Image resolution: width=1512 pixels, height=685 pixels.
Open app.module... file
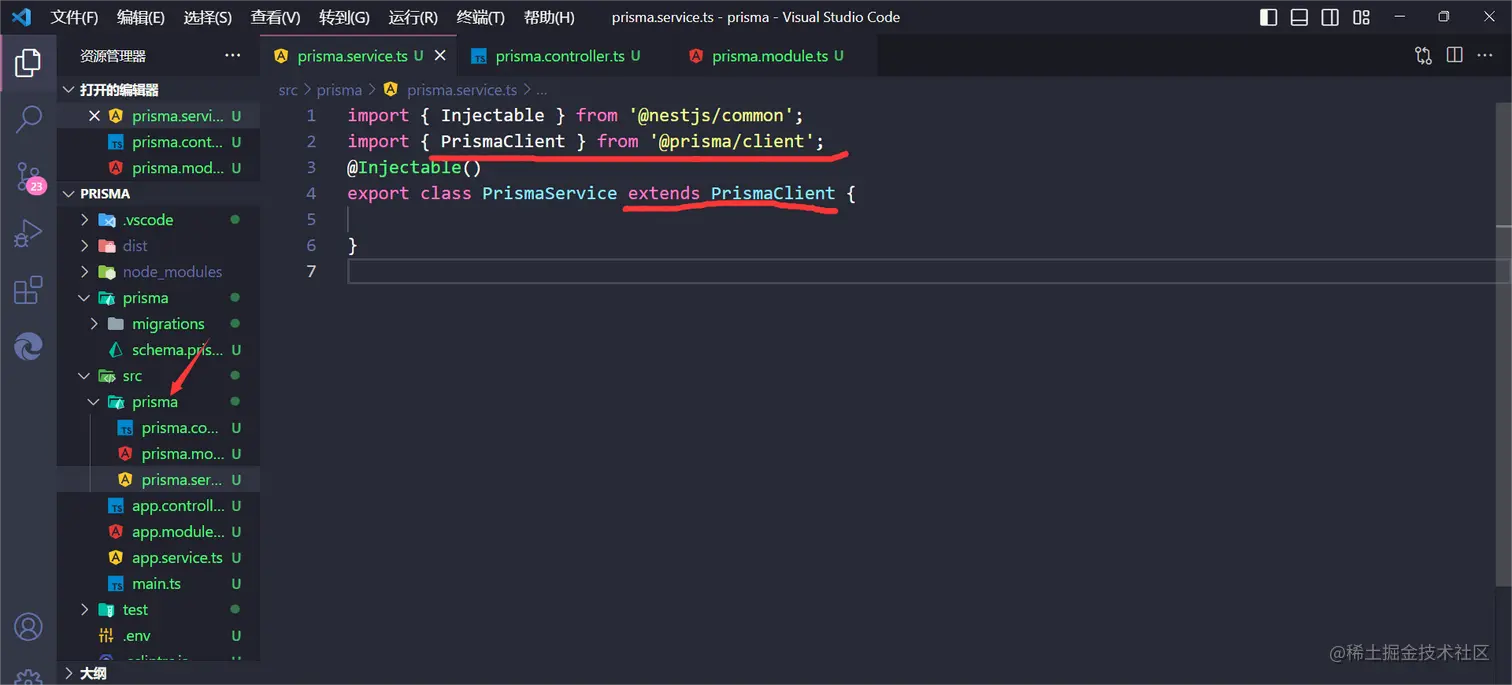158,532
